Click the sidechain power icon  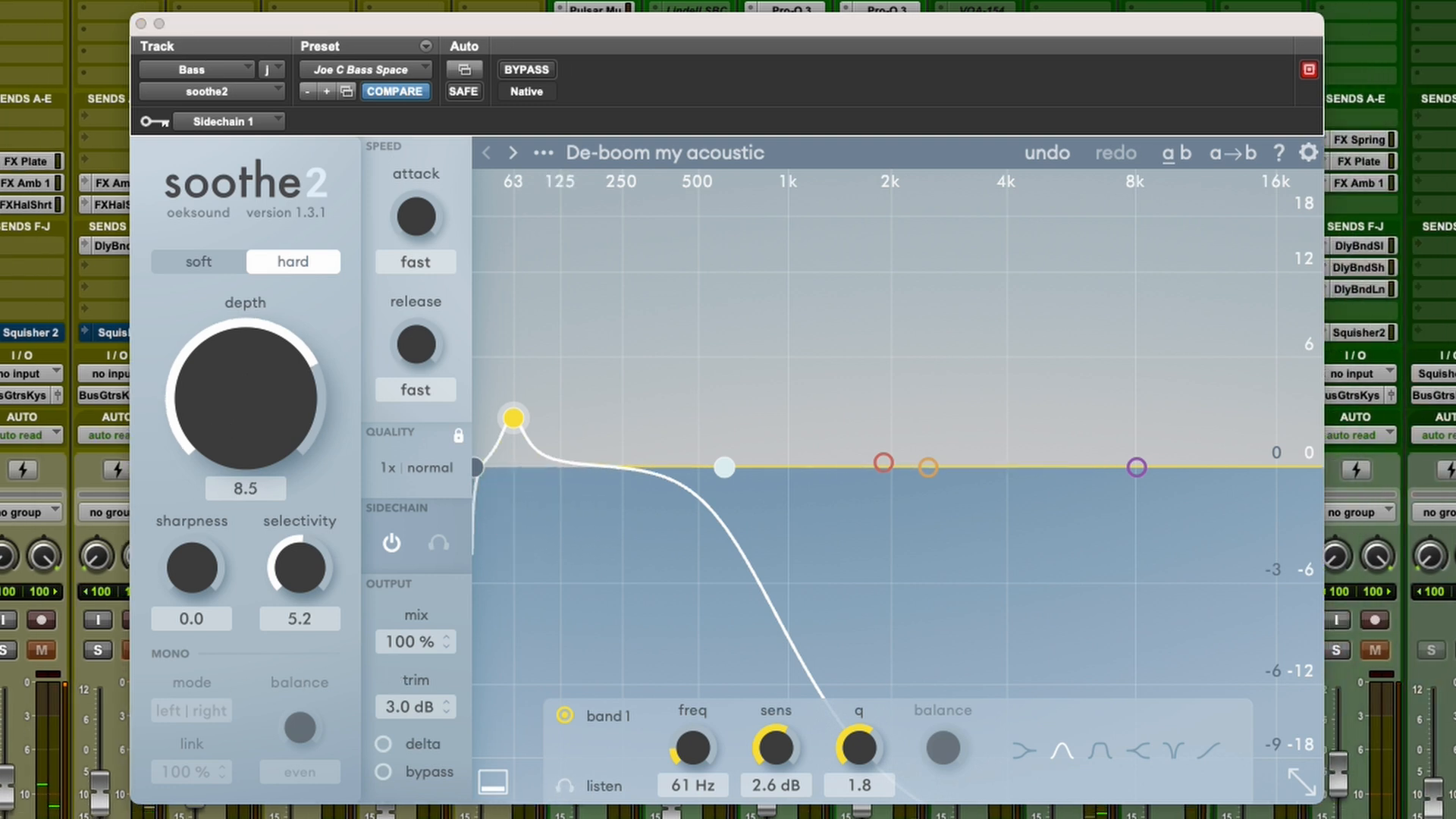tap(391, 543)
